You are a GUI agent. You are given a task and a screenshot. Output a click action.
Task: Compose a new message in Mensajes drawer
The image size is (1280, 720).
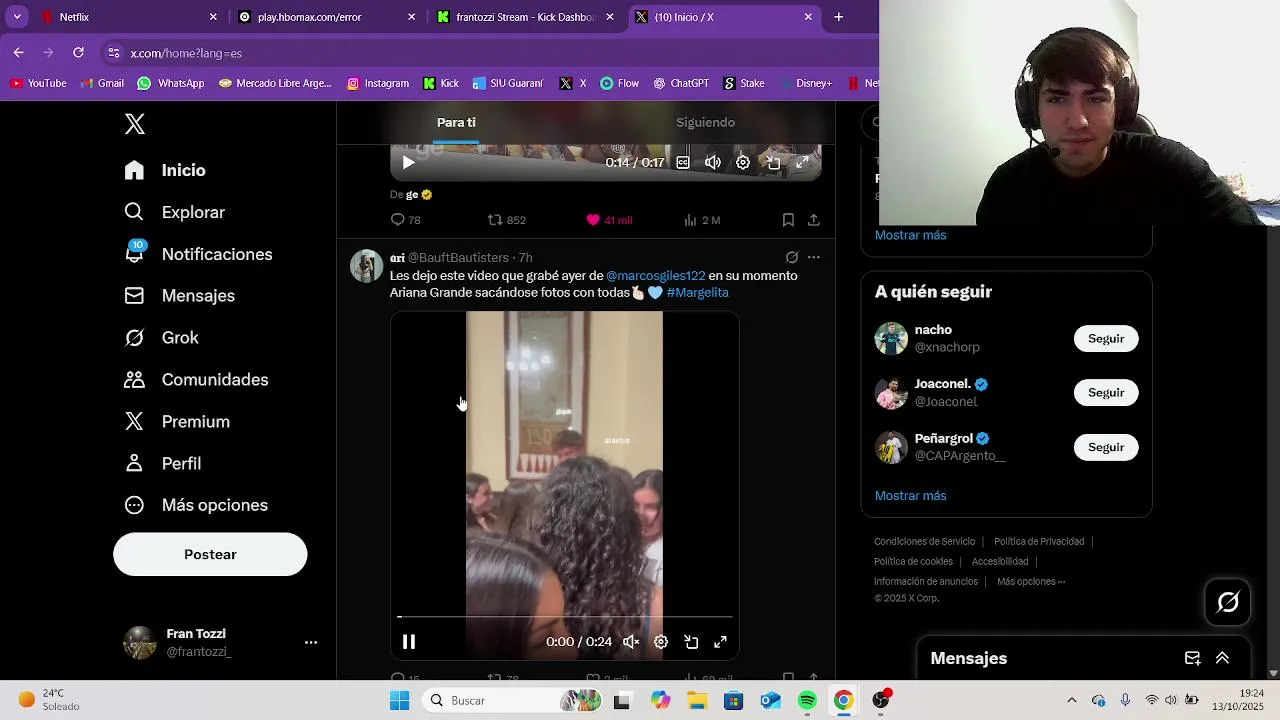pos(1192,658)
